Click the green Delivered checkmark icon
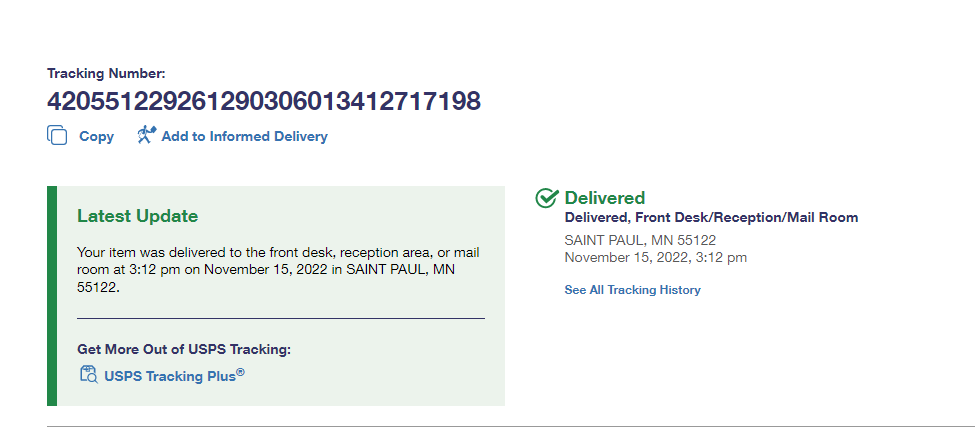Viewport: 975px width, 435px height. coord(547,198)
